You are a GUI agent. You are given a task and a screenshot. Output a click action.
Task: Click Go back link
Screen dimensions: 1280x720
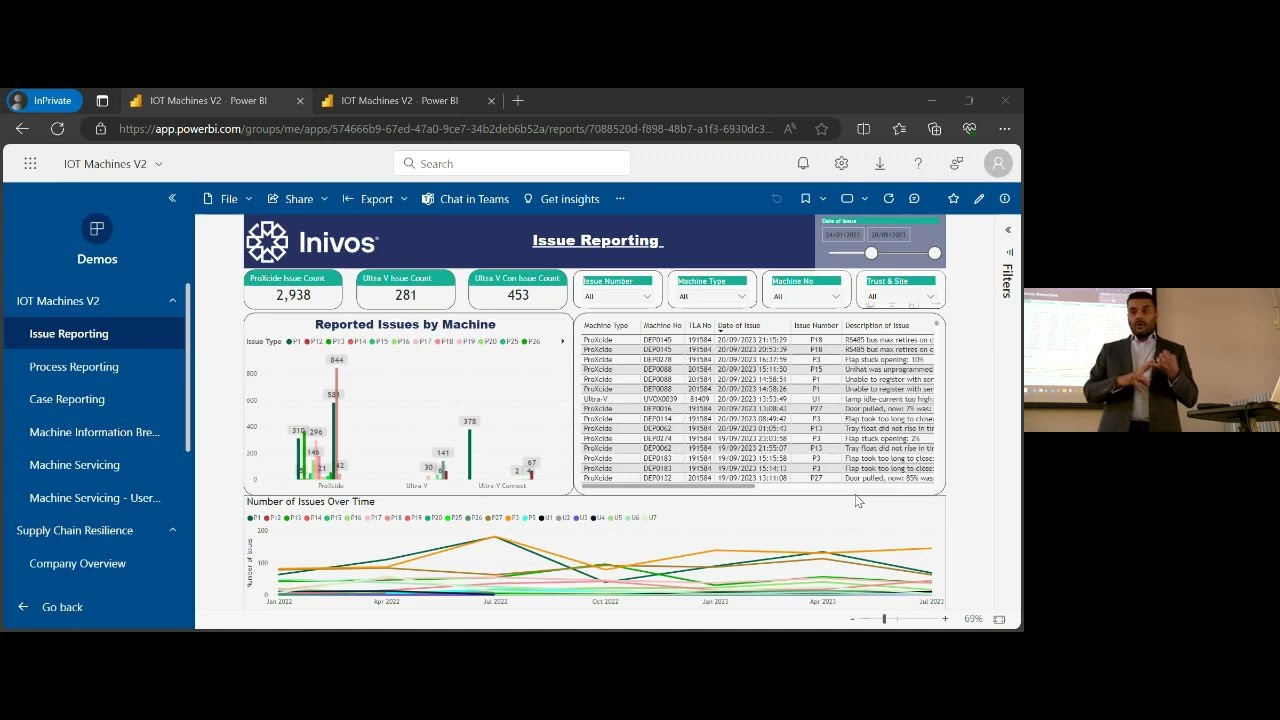pos(50,607)
